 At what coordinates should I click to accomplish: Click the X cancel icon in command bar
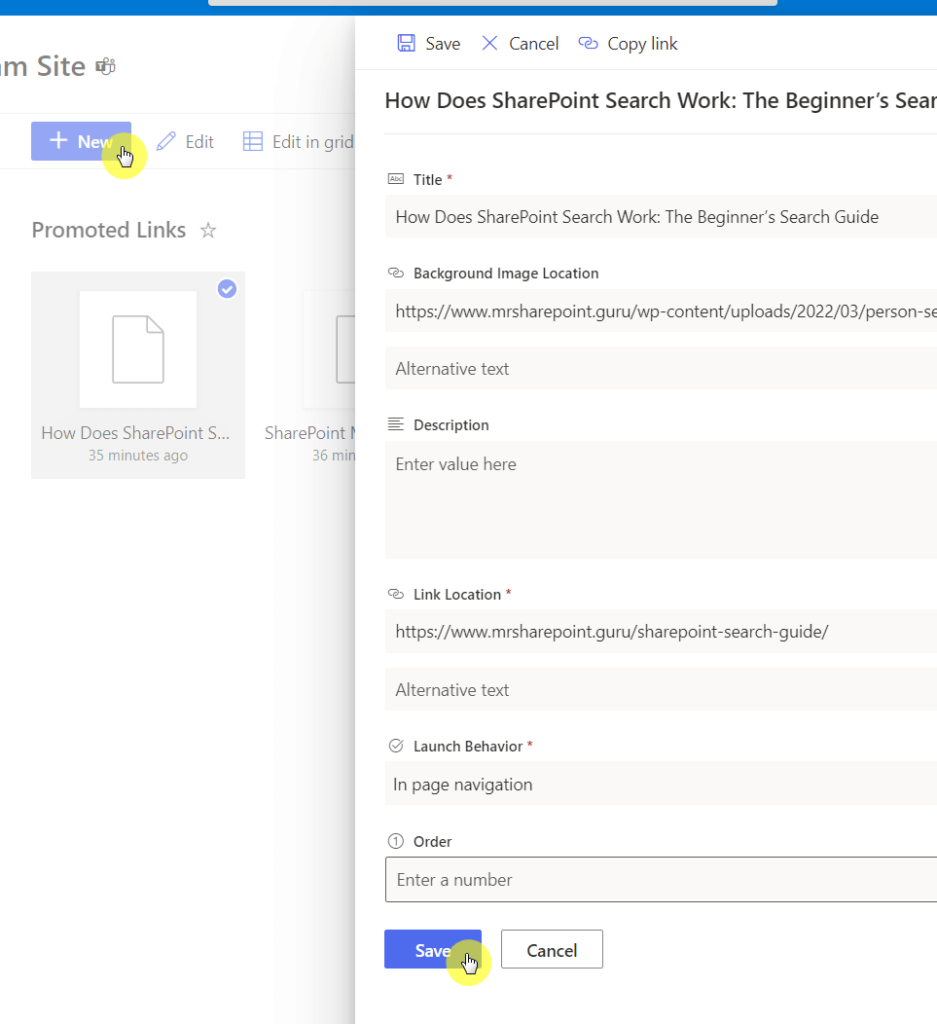click(490, 43)
